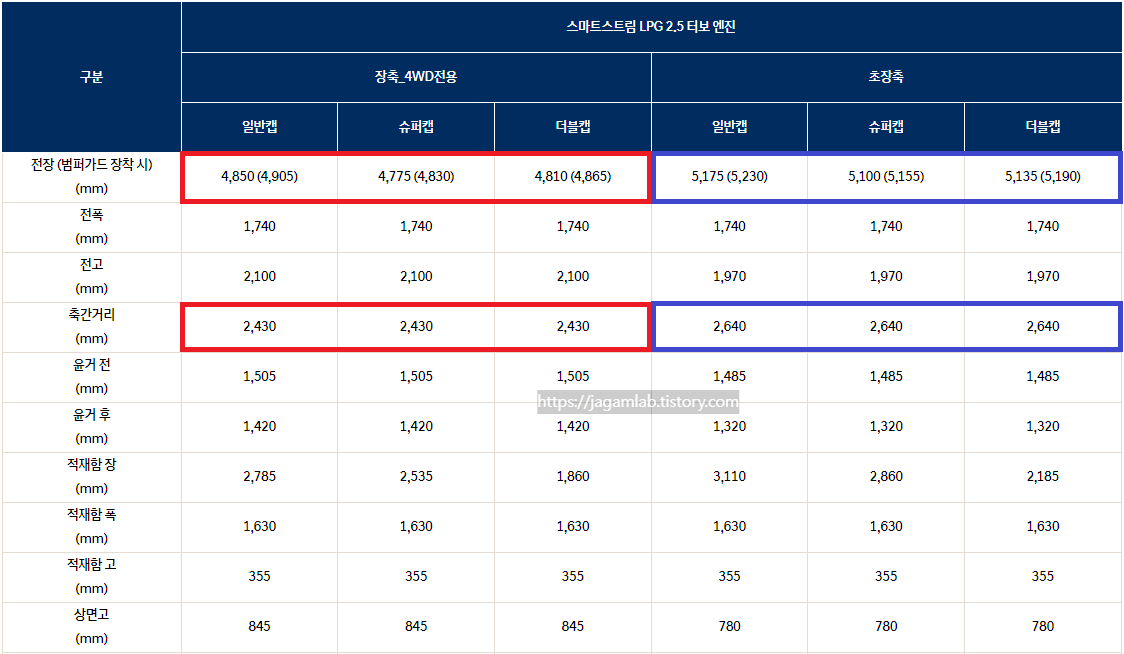The width and height of the screenshot is (1124, 654).
Task: Select the 슈퍼캡 header under 초장축
Action: pyautogui.click(x=886, y=127)
